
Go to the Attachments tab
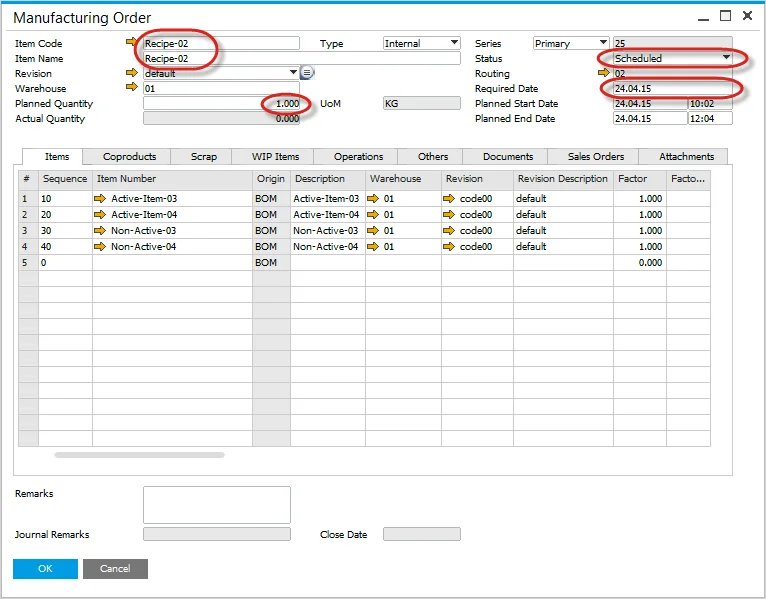pos(686,156)
